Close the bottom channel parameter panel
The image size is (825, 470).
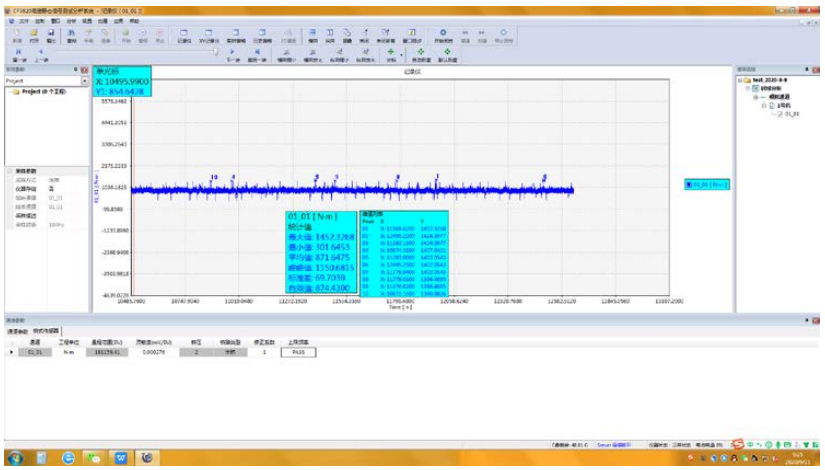click(816, 320)
